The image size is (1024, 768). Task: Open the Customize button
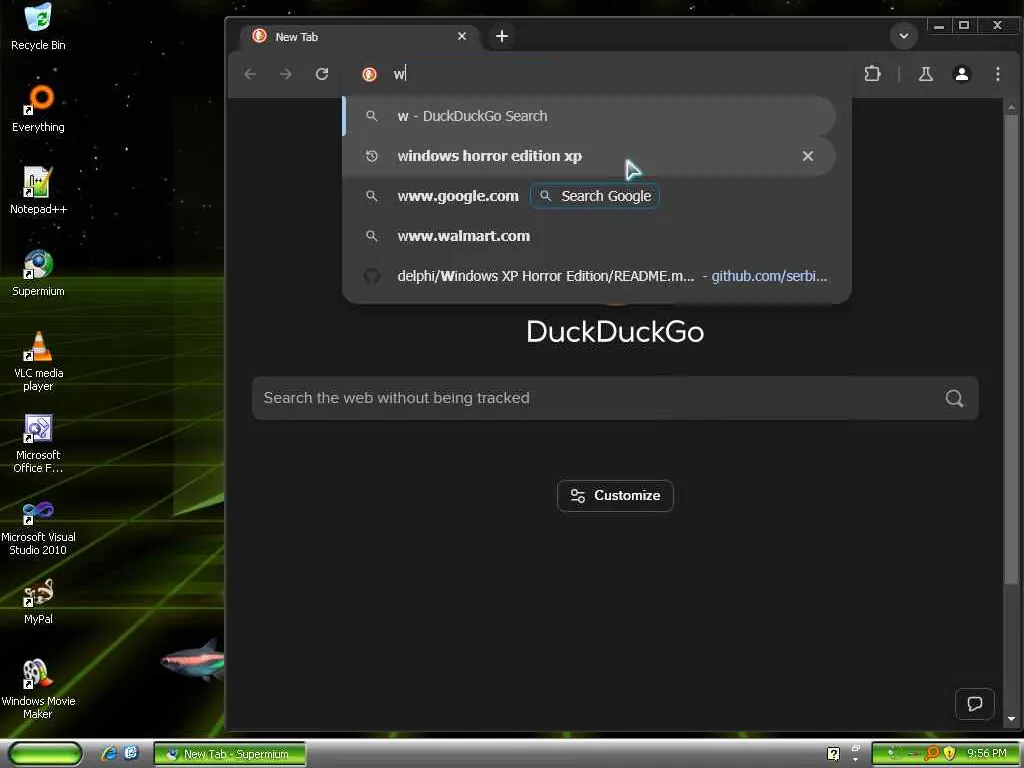615,496
